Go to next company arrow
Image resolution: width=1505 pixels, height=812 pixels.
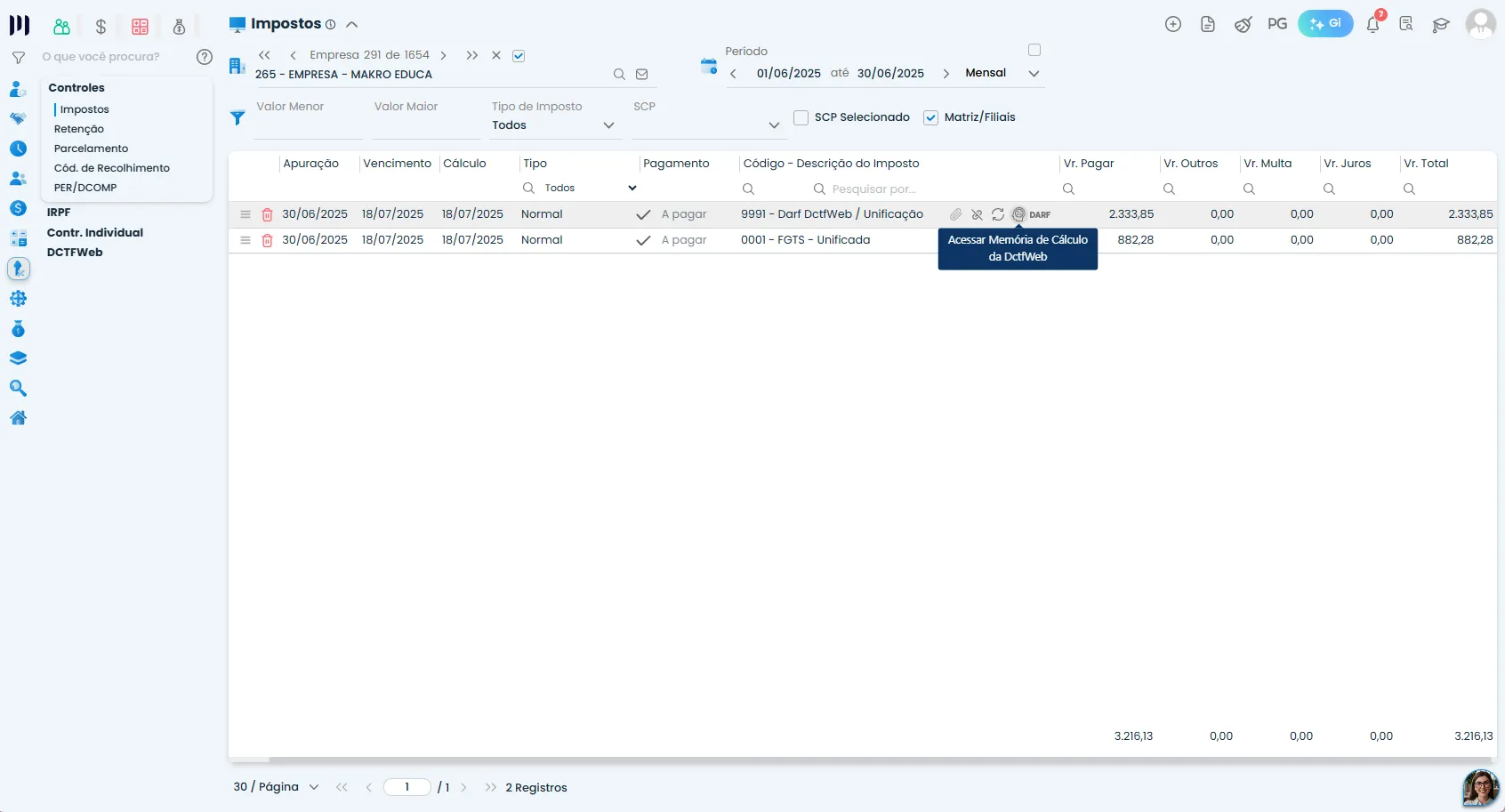443,56
